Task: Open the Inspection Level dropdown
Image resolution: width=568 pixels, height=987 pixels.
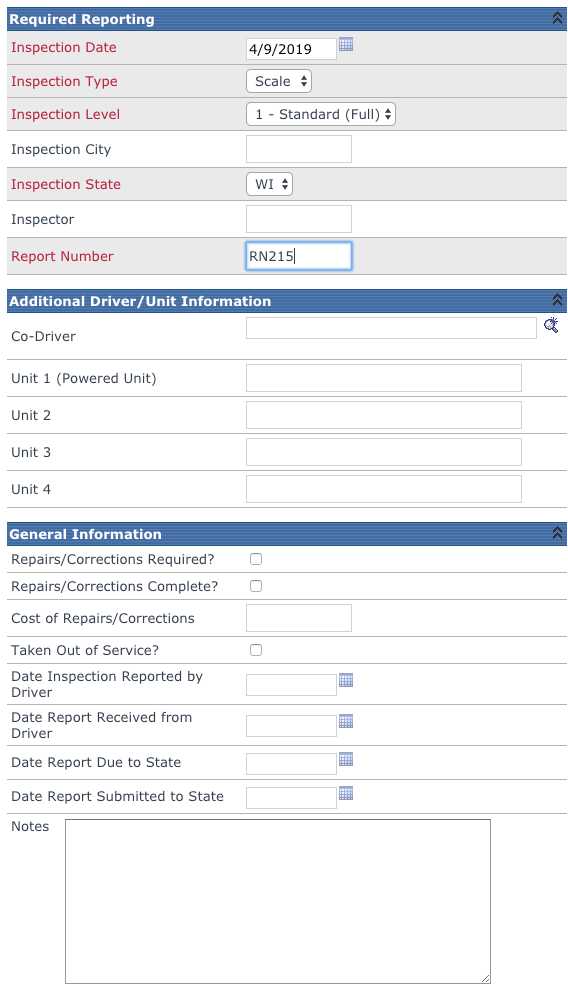Action: [321, 114]
